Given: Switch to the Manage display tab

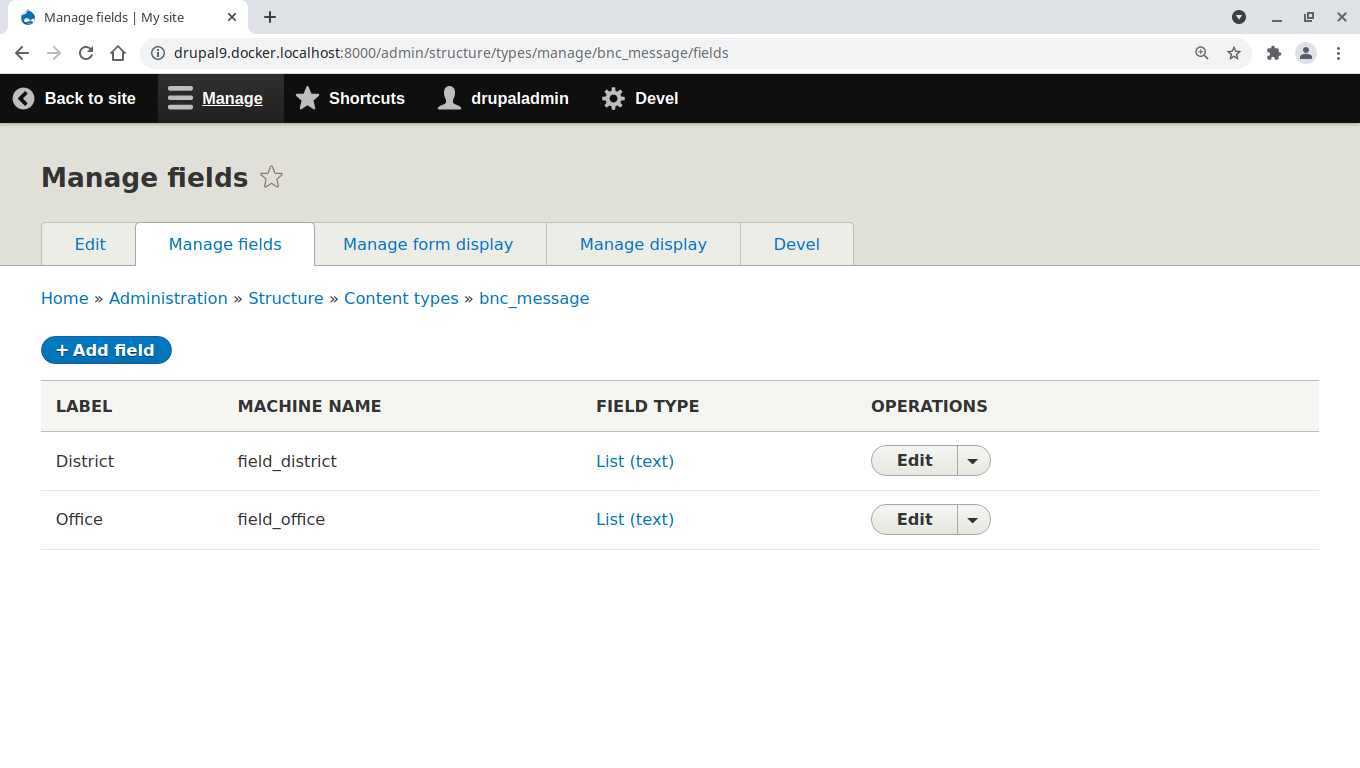Looking at the screenshot, I should pyautogui.click(x=643, y=244).
